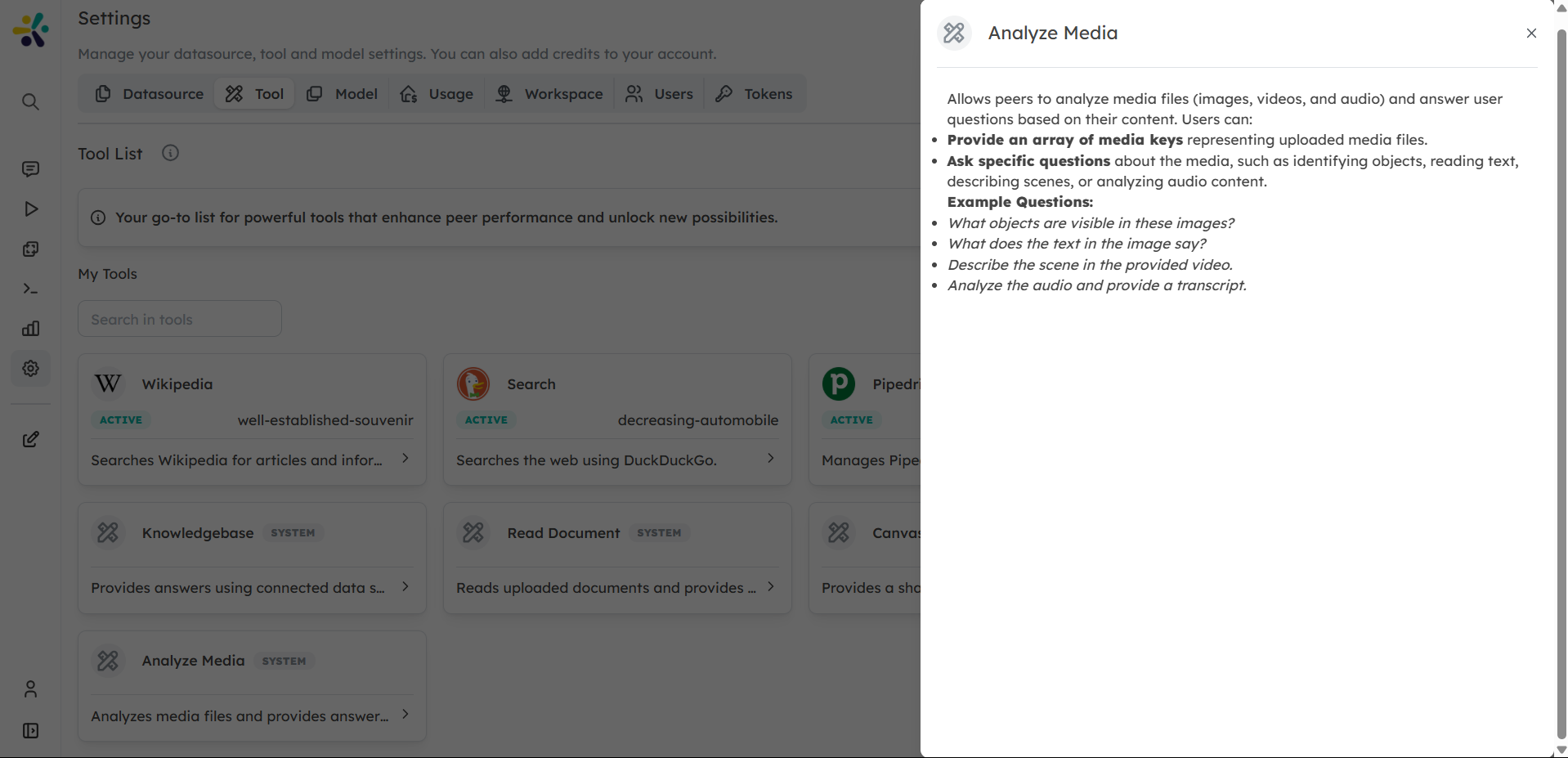Toggle the sidebar panel collapse icon
Image resolution: width=1568 pixels, height=758 pixels.
coord(30,731)
